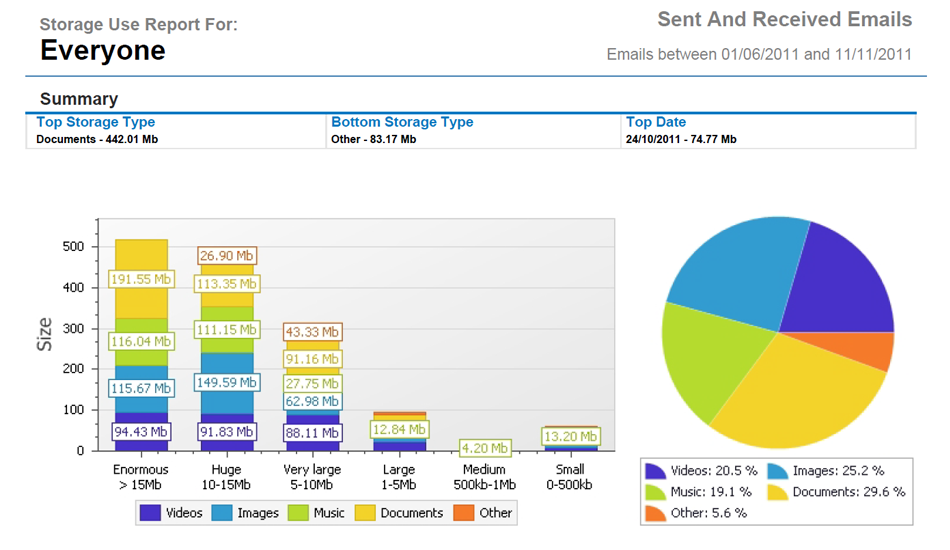Image resolution: width=950 pixels, height=550 pixels.
Task: Click the Music color swatch in bar legend
Action: pos(298,513)
